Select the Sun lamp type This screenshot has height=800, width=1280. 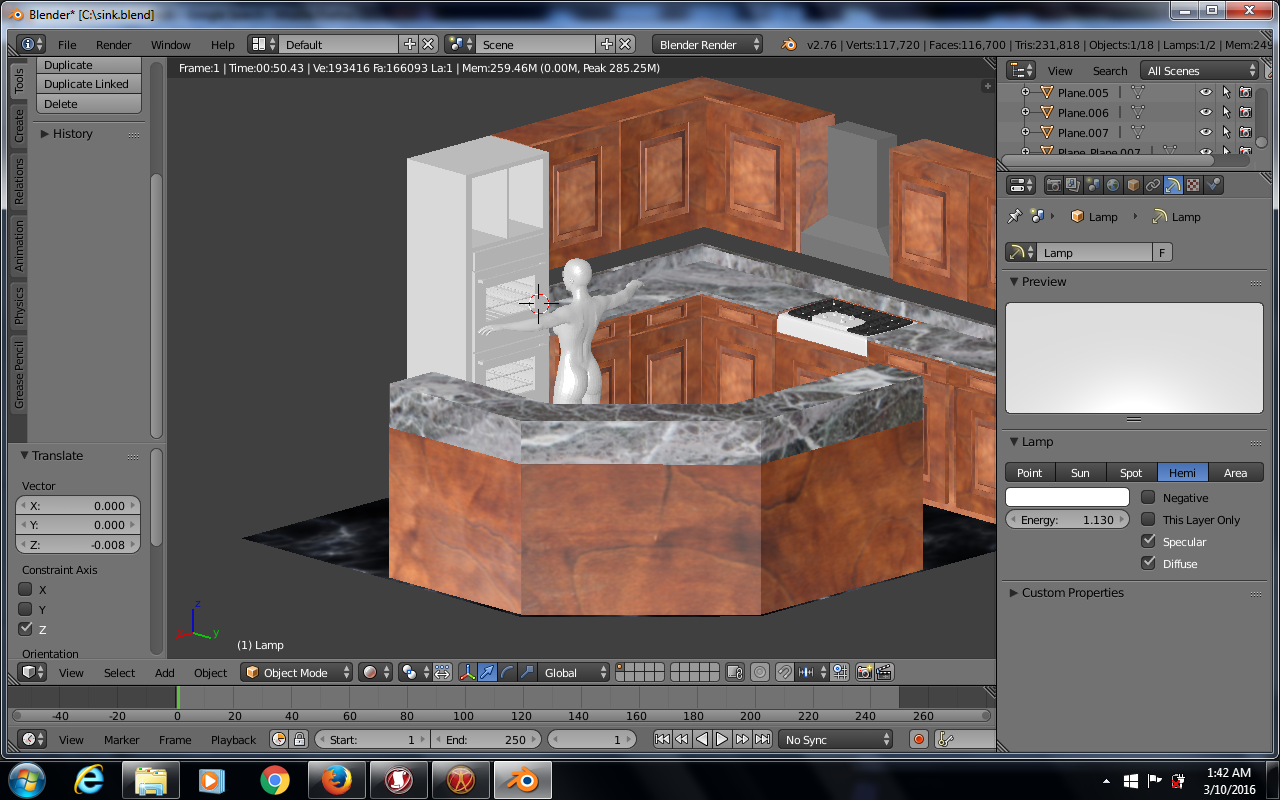(1080, 472)
